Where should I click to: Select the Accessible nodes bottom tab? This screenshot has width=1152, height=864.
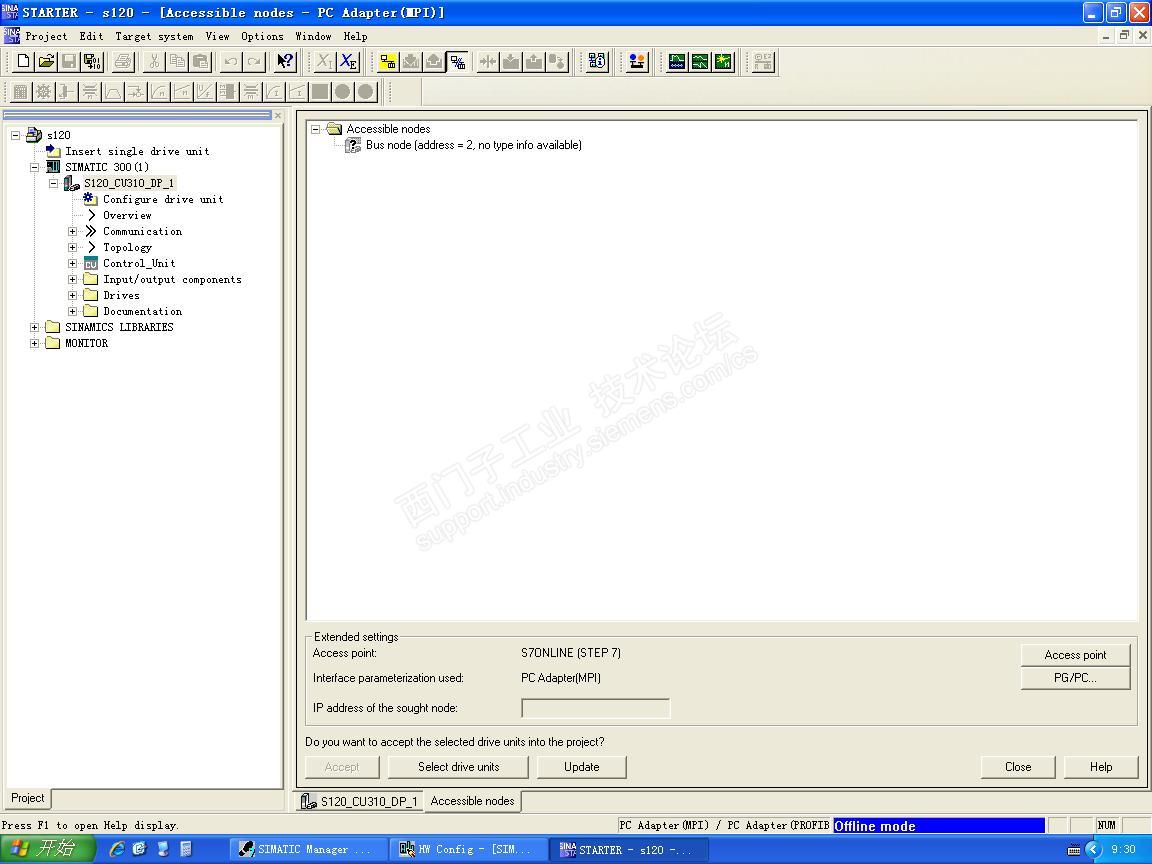coord(472,801)
